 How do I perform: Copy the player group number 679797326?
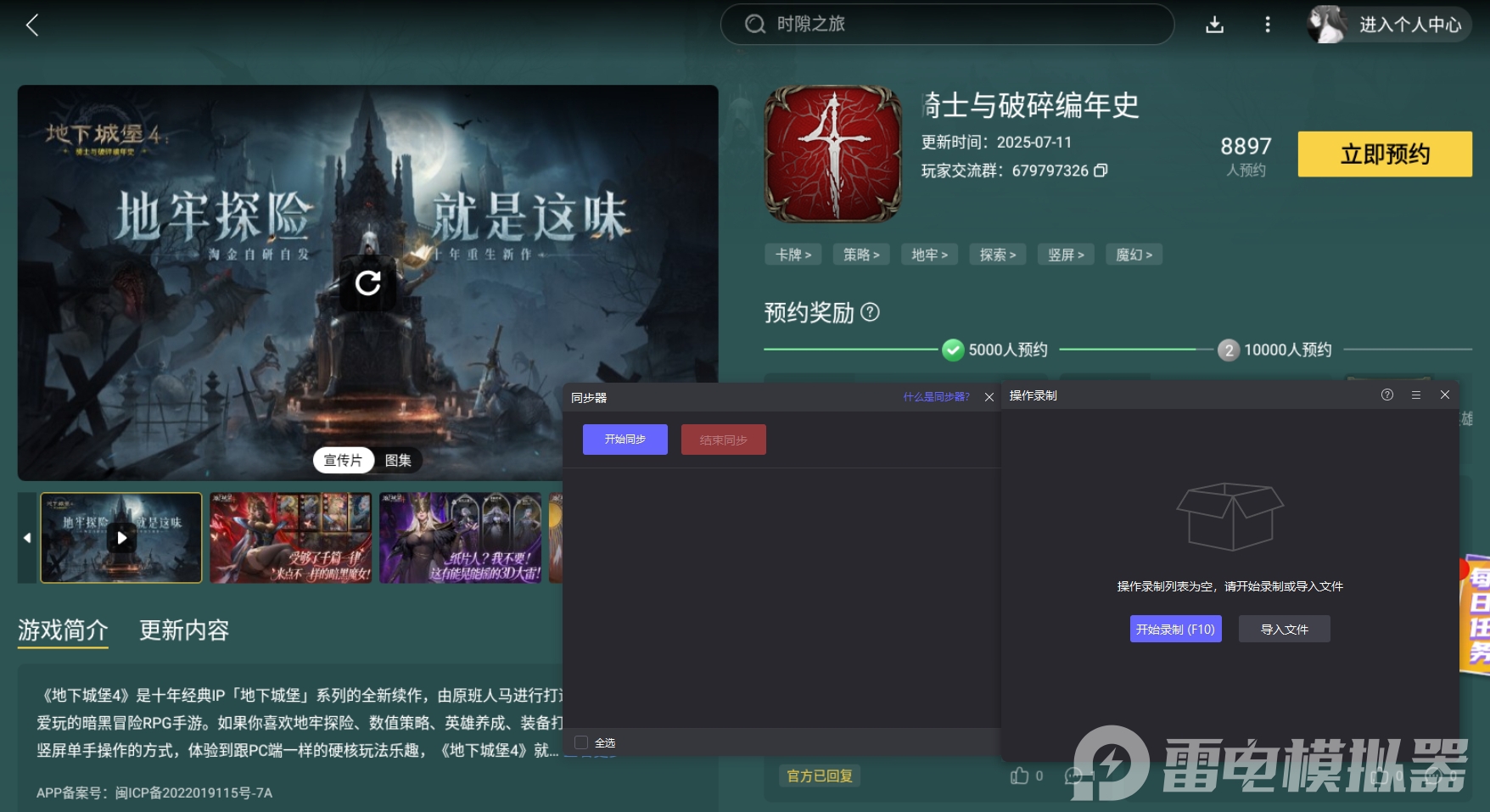(x=1101, y=171)
